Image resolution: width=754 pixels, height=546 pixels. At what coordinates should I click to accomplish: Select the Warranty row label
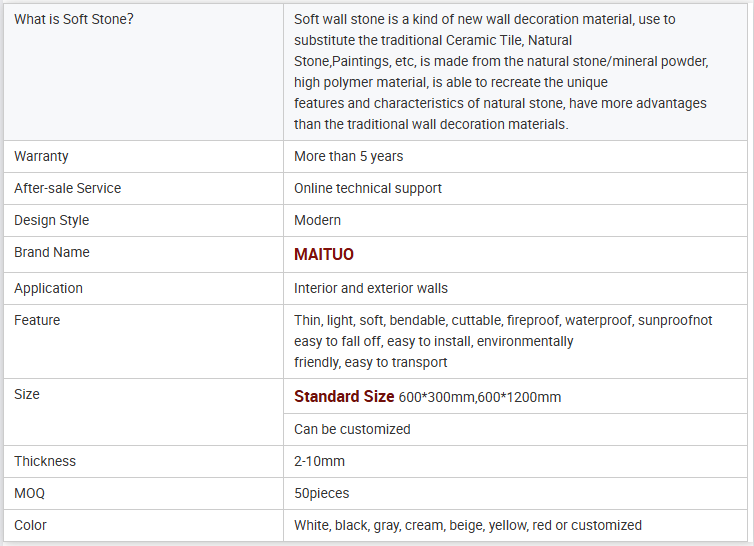41,156
